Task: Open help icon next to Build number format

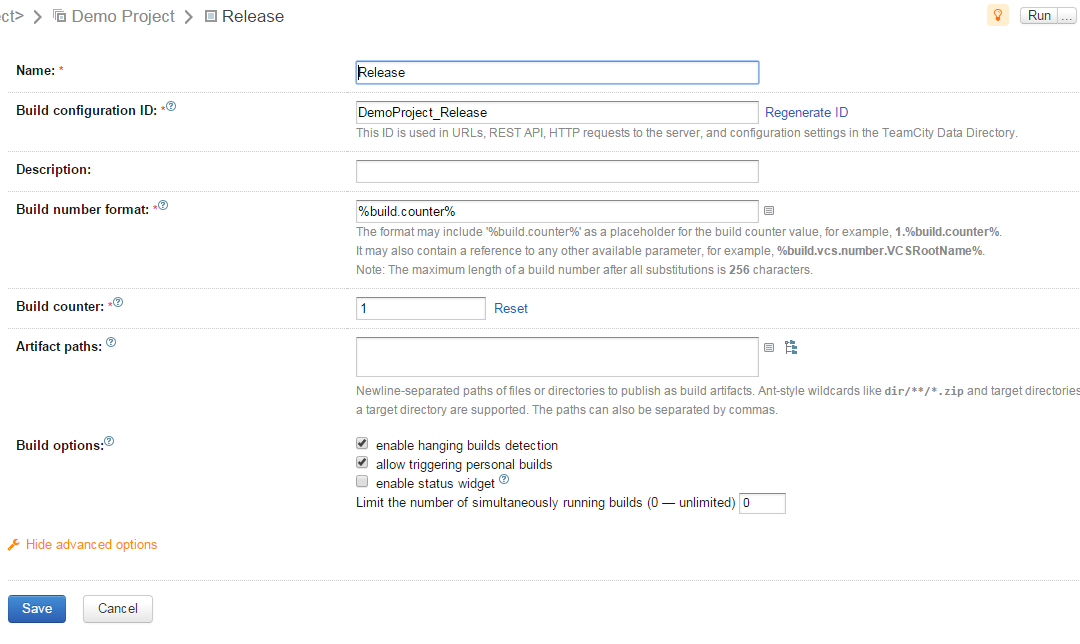Action: click(163, 206)
